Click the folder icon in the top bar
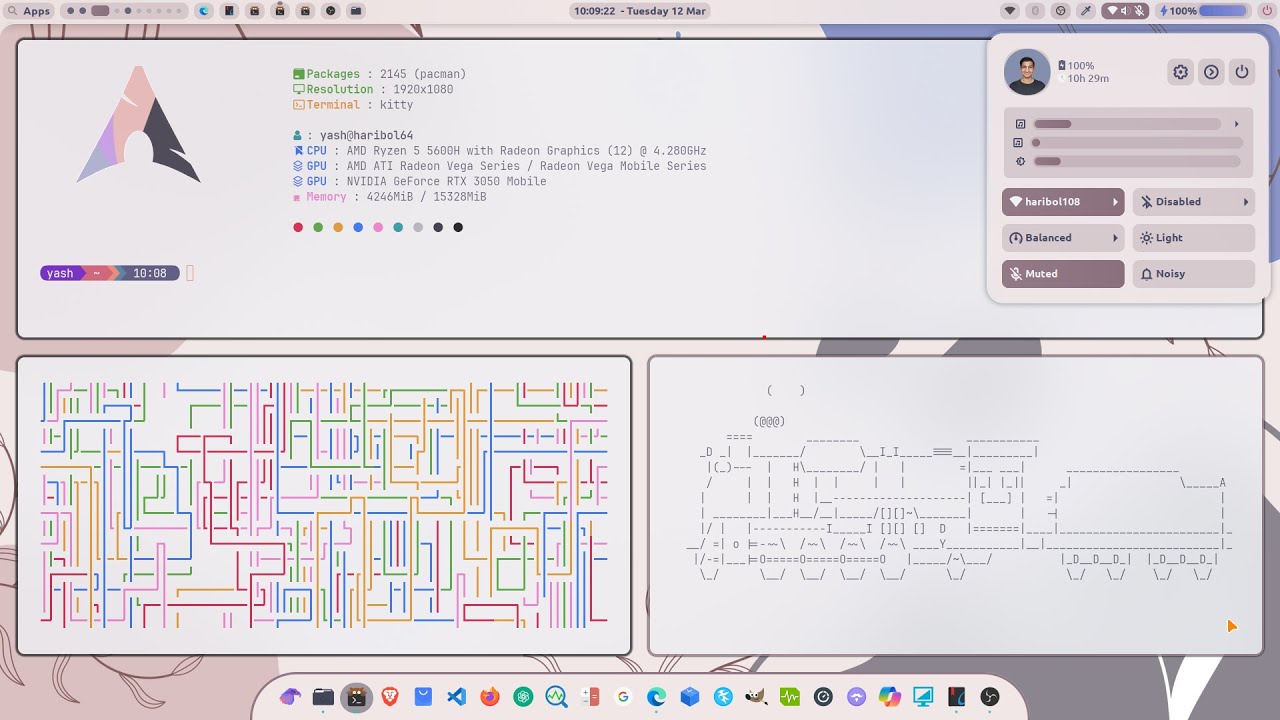The width and height of the screenshot is (1280, 720). tap(355, 11)
